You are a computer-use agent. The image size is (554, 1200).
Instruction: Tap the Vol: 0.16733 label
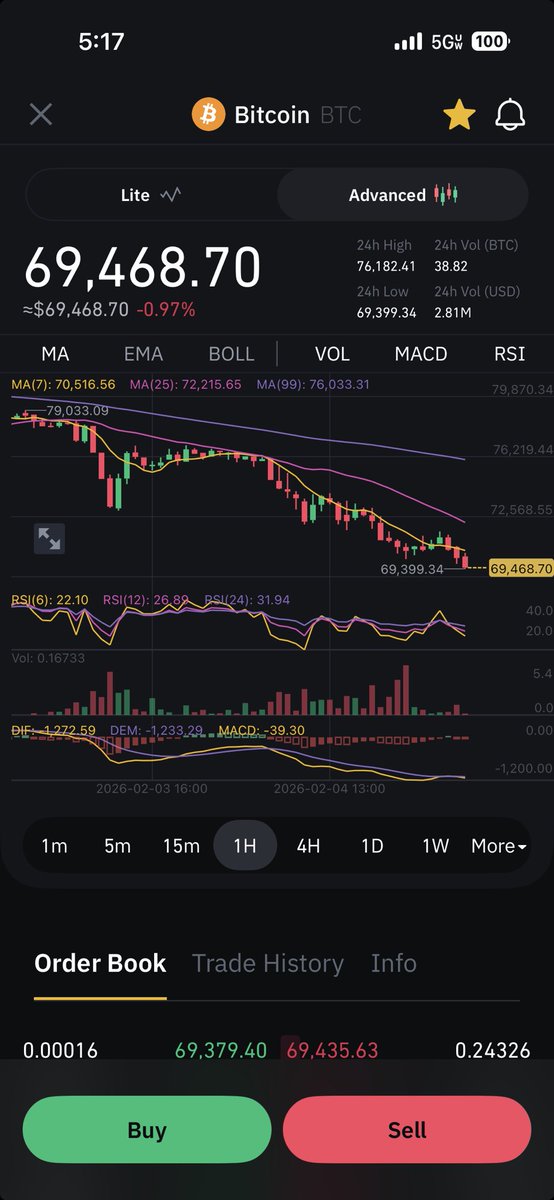48,658
